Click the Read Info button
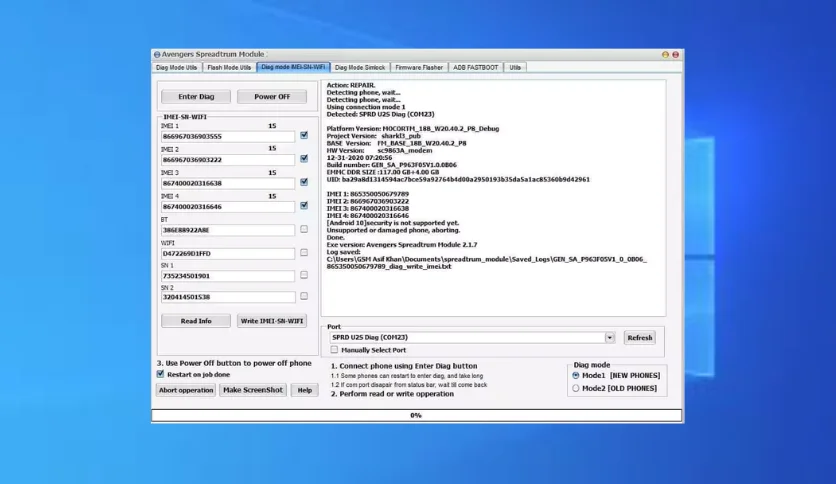The width and height of the screenshot is (836, 484). (196, 321)
